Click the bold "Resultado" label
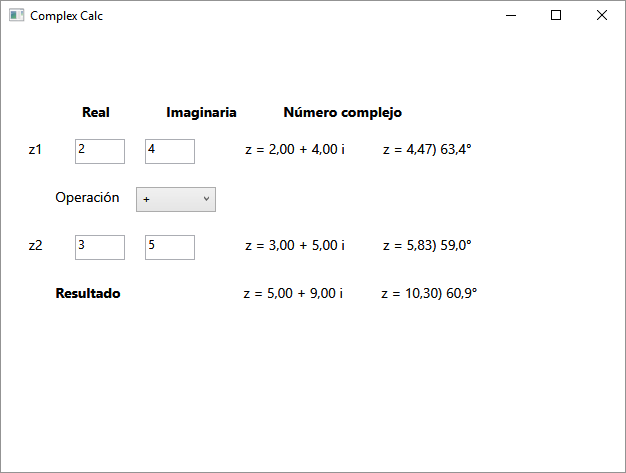 [x=88, y=294]
